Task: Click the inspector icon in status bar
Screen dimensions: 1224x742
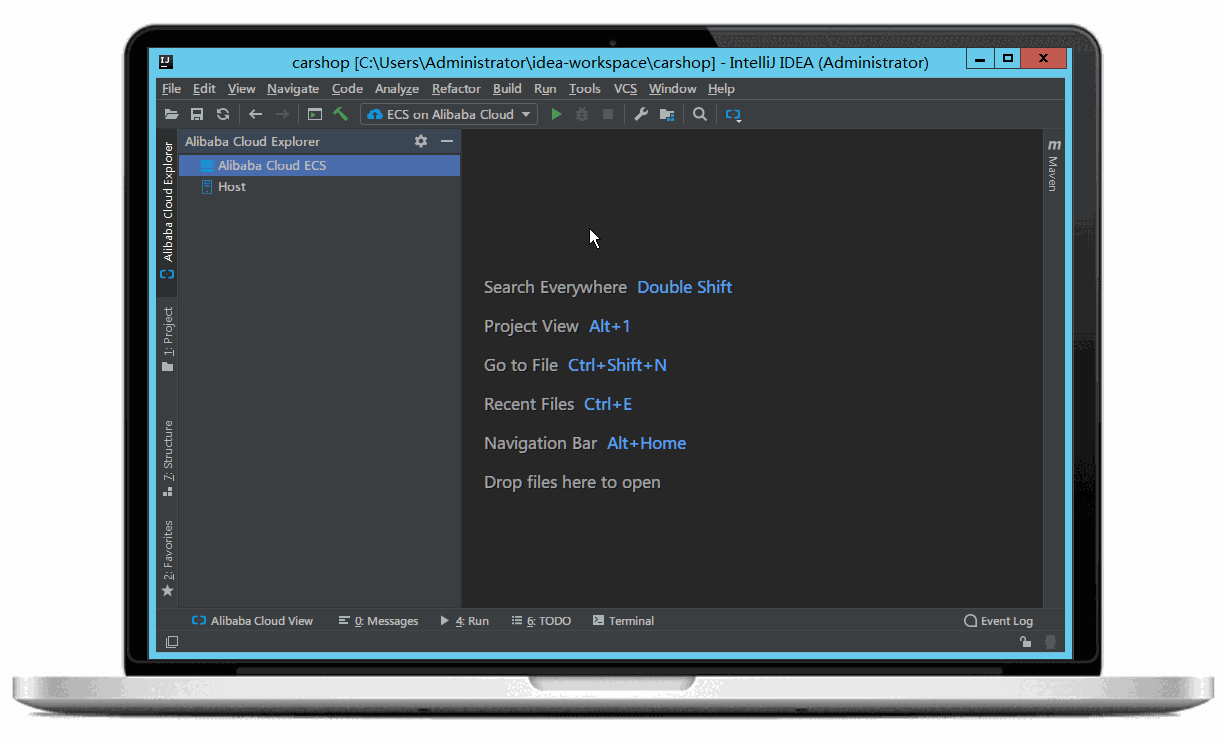Action: (1051, 642)
